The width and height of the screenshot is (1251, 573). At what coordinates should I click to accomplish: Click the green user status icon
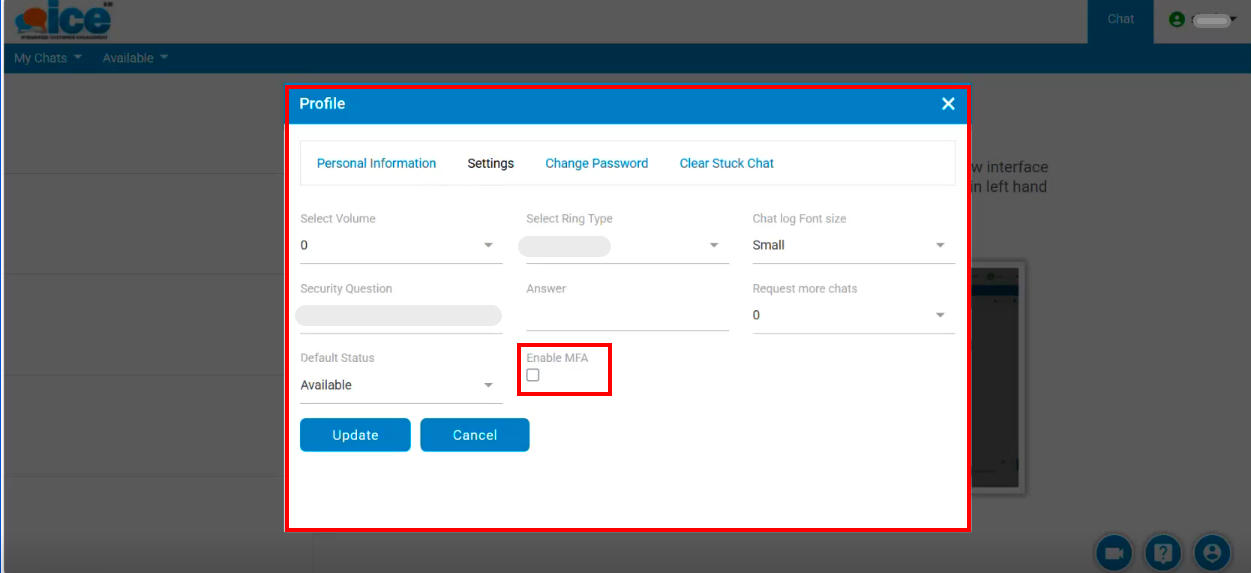click(1176, 20)
